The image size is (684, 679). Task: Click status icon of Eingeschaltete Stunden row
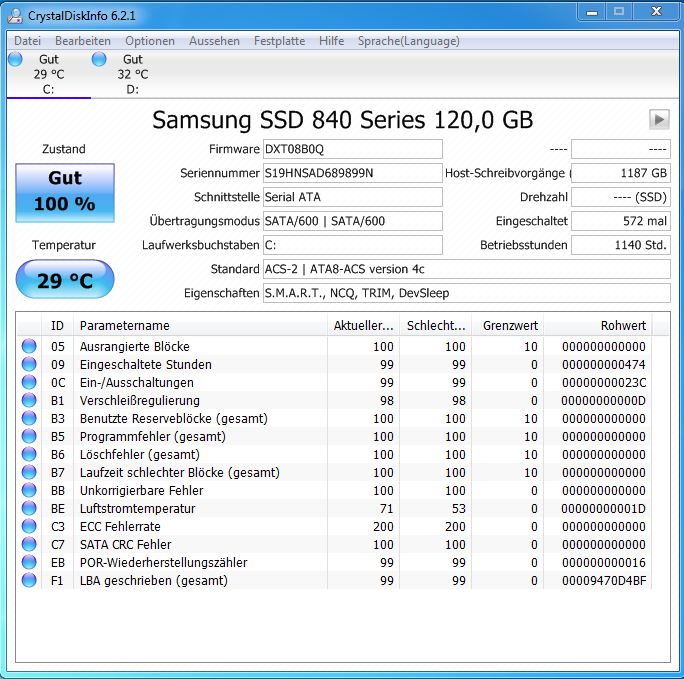pos(29,364)
